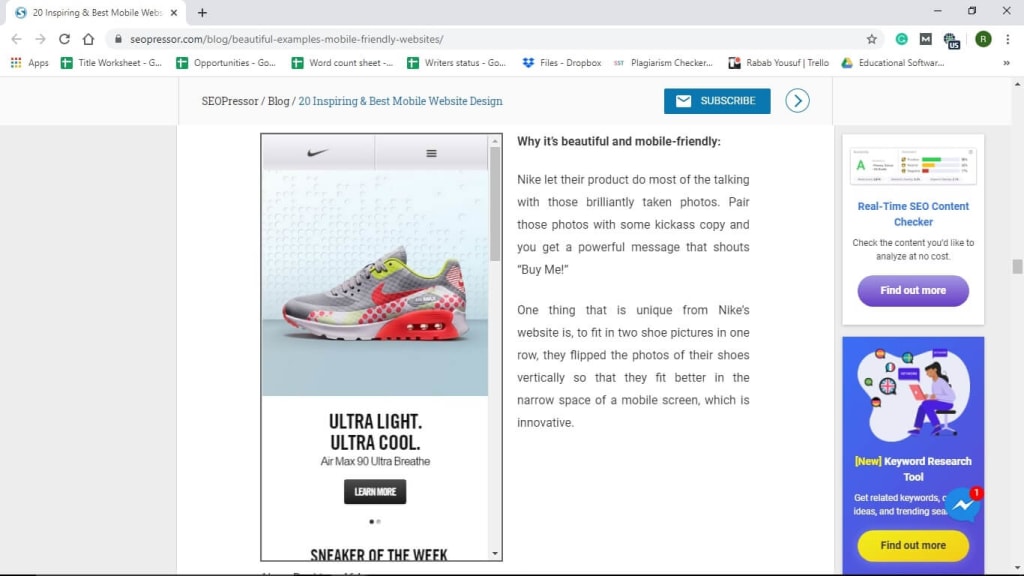Click the Nike preview scroll-down arrow
1024x576 pixels.
(495, 554)
